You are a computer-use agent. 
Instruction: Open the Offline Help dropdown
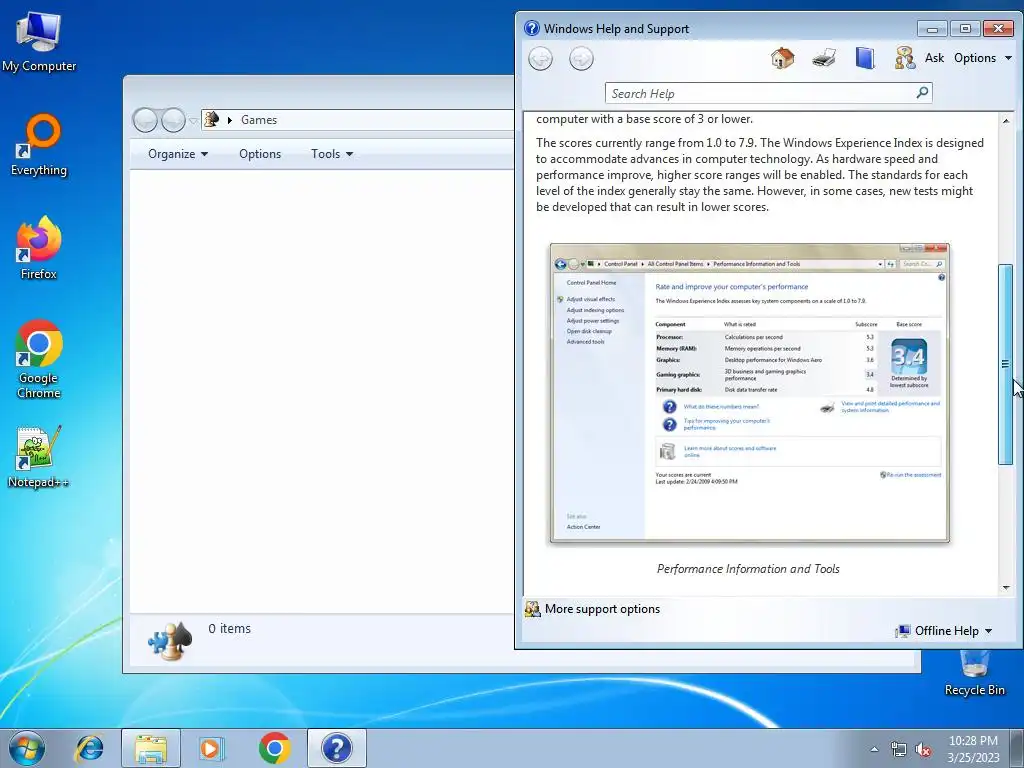coord(944,631)
